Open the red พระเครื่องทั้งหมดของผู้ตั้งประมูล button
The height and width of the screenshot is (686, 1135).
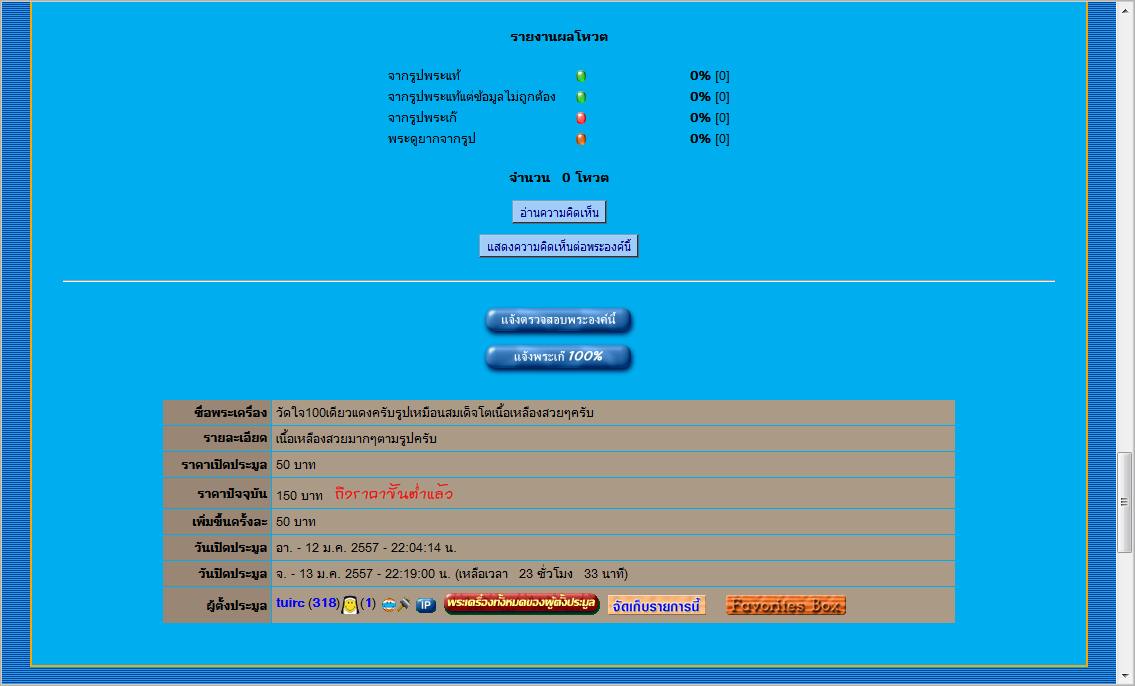(x=521, y=604)
